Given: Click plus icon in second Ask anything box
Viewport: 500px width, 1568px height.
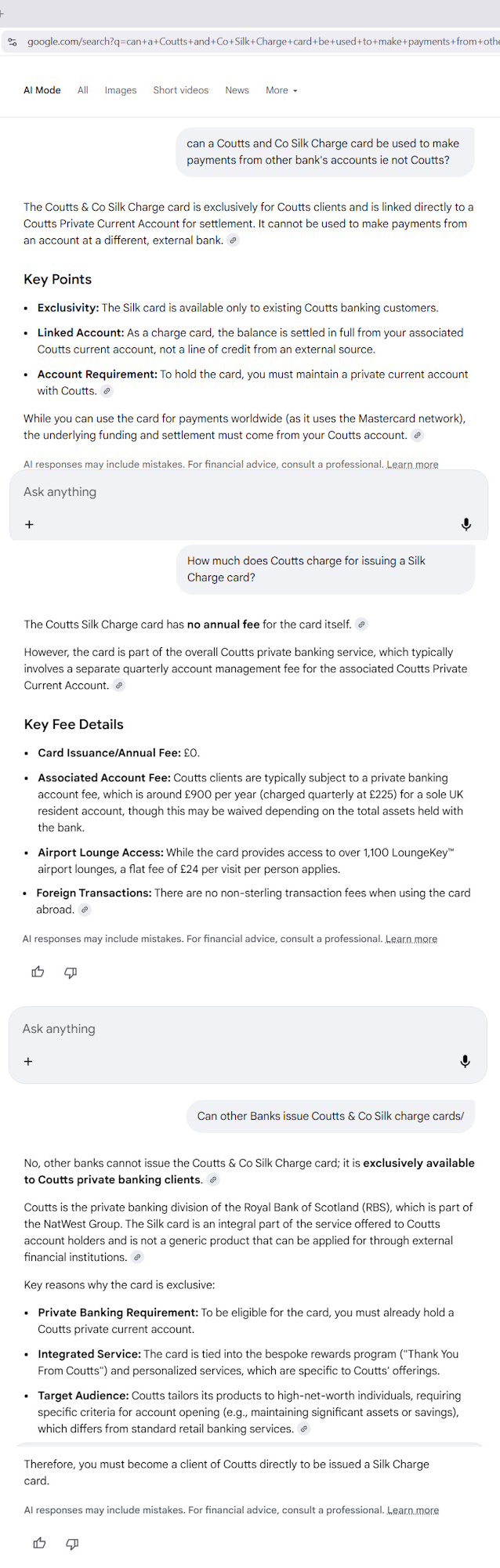Looking at the screenshot, I should (28, 1061).
